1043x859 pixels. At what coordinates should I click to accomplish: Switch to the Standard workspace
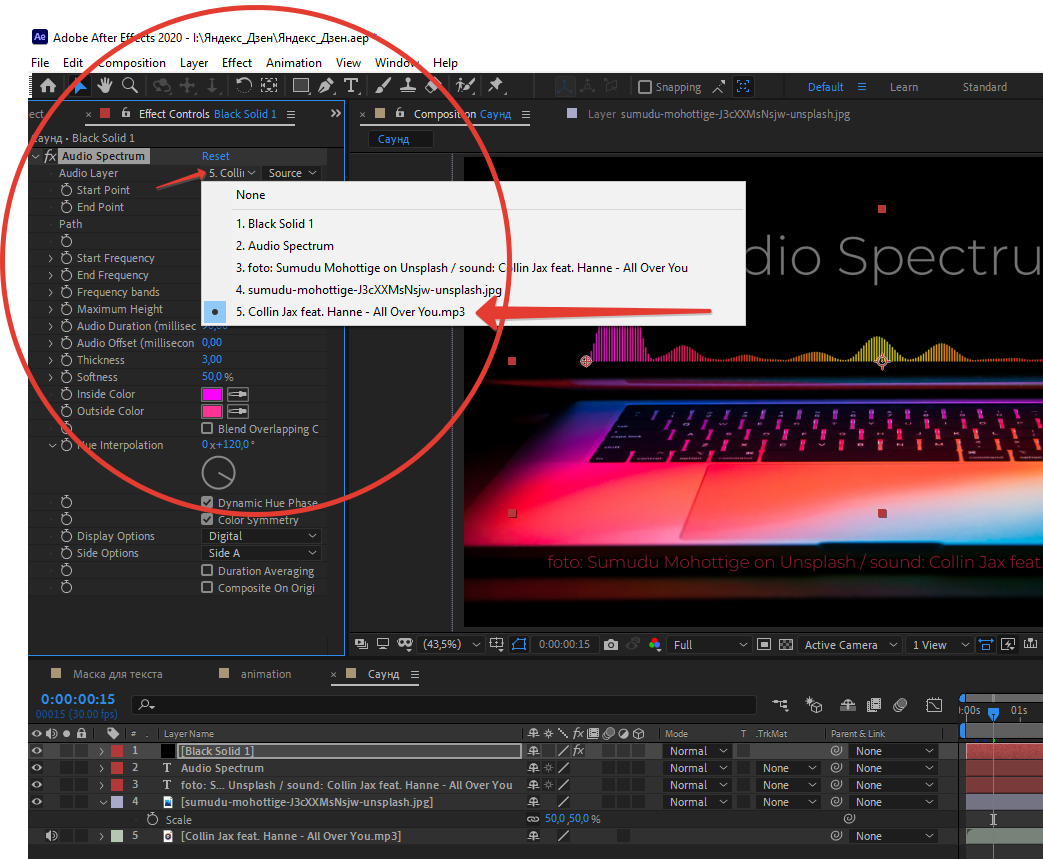[x=984, y=87]
